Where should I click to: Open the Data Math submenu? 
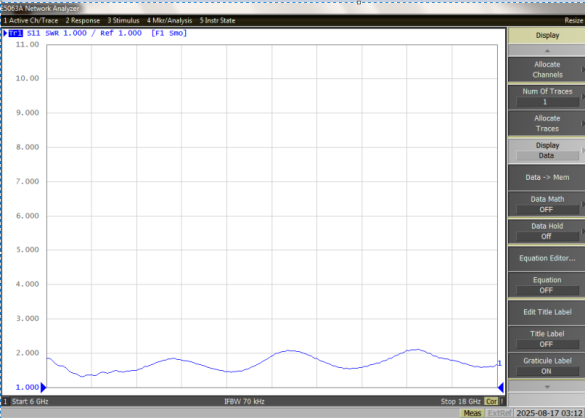click(547, 204)
